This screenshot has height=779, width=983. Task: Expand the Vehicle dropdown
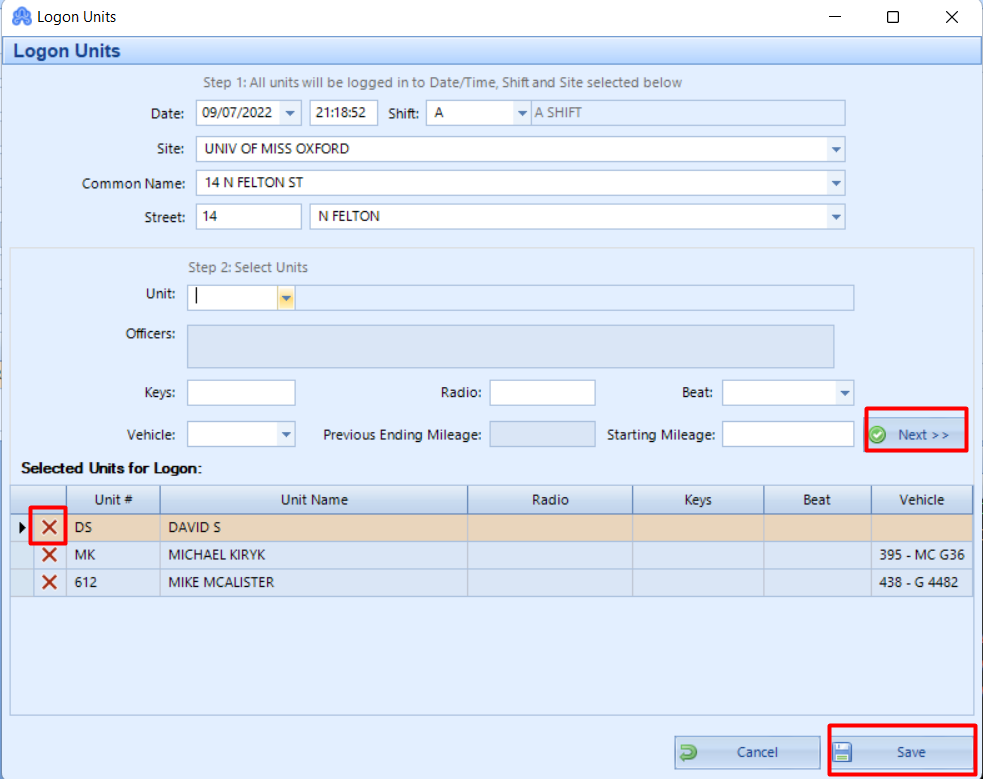[286, 434]
